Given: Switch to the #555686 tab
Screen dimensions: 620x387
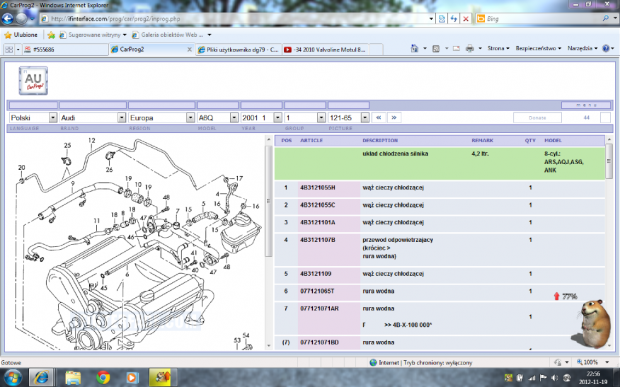Looking at the screenshot, I should coord(65,49).
